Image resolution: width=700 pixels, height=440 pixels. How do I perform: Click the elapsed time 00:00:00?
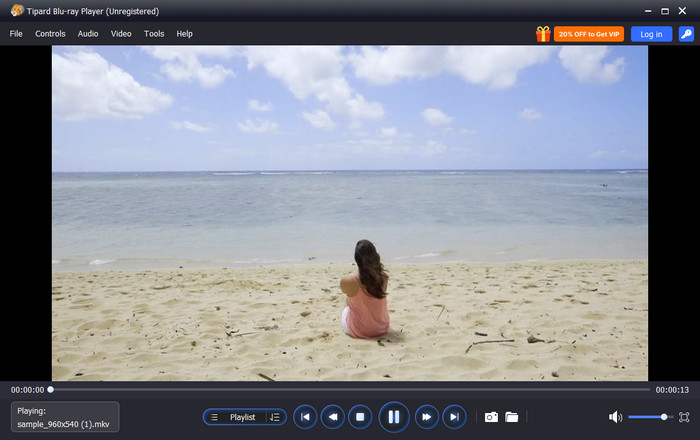coord(28,390)
